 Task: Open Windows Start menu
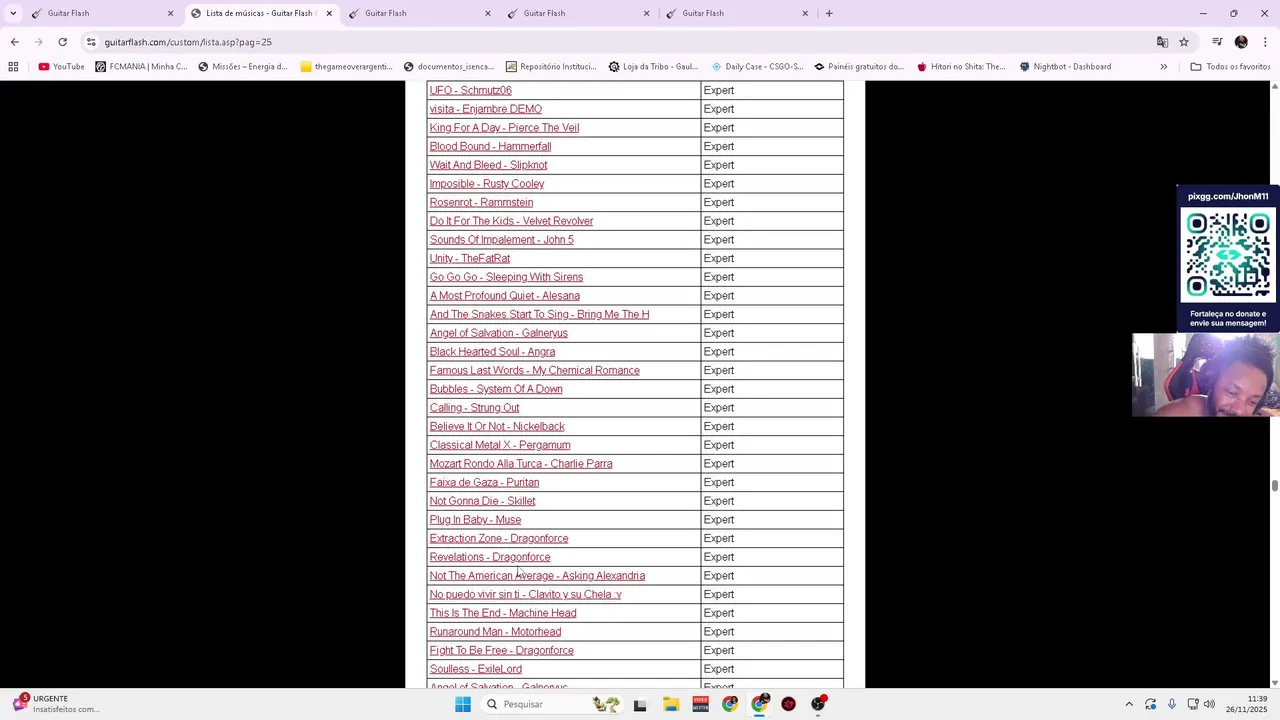462,704
